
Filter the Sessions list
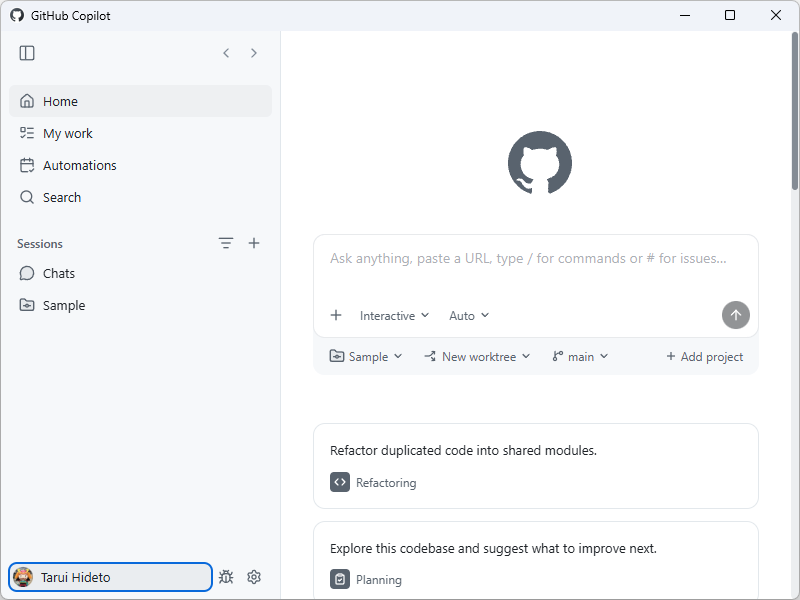coord(226,243)
